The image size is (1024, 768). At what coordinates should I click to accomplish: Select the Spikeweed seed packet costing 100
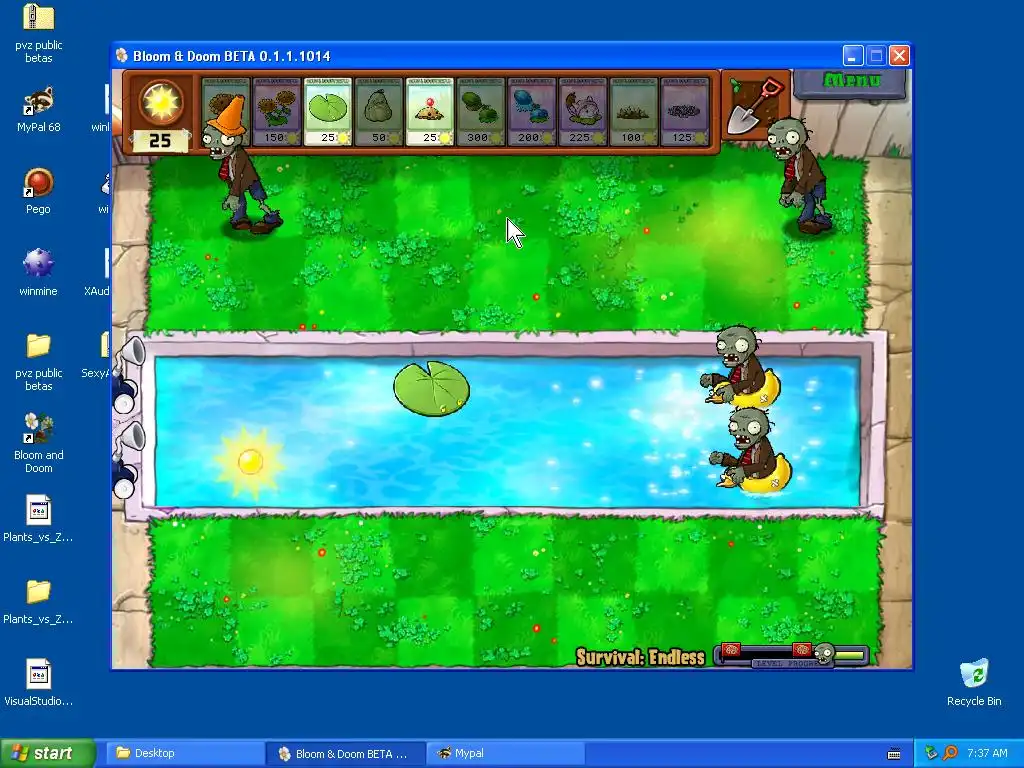633,112
